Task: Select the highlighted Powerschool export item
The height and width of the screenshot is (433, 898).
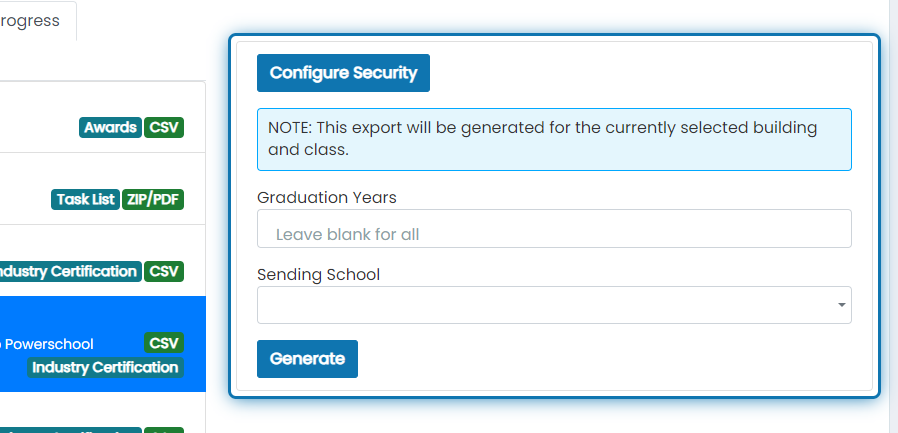Action: pyautogui.click(x=103, y=344)
